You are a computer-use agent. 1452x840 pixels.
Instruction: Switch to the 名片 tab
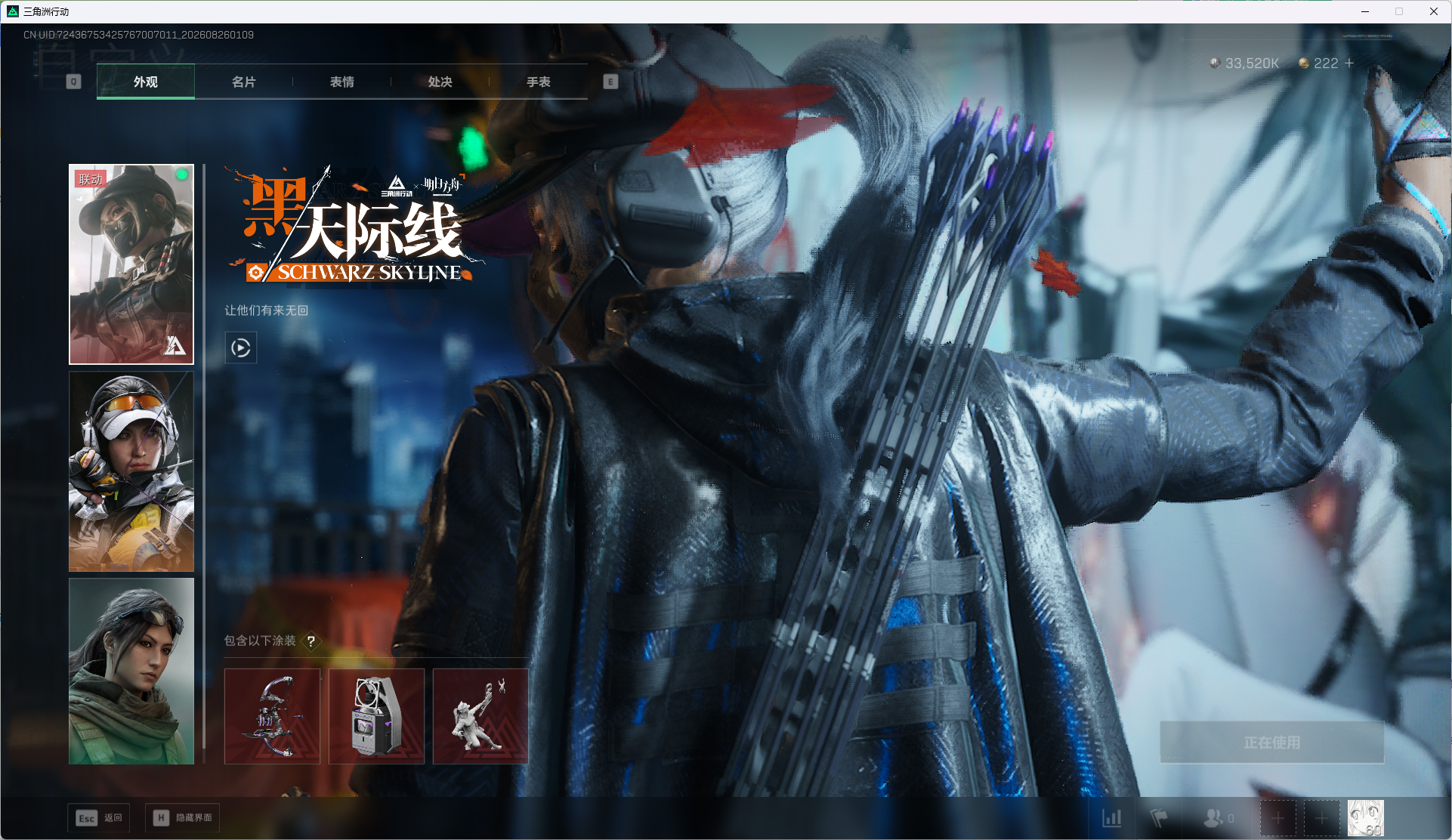pos(243,82)
